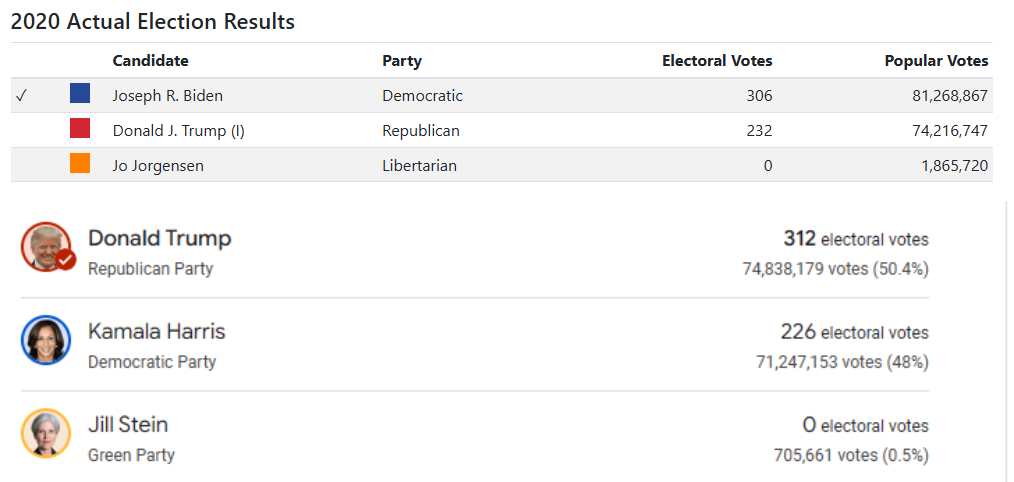1014x482 pixels.
Task: Select the Party column header
Action: tap(402, 61)
